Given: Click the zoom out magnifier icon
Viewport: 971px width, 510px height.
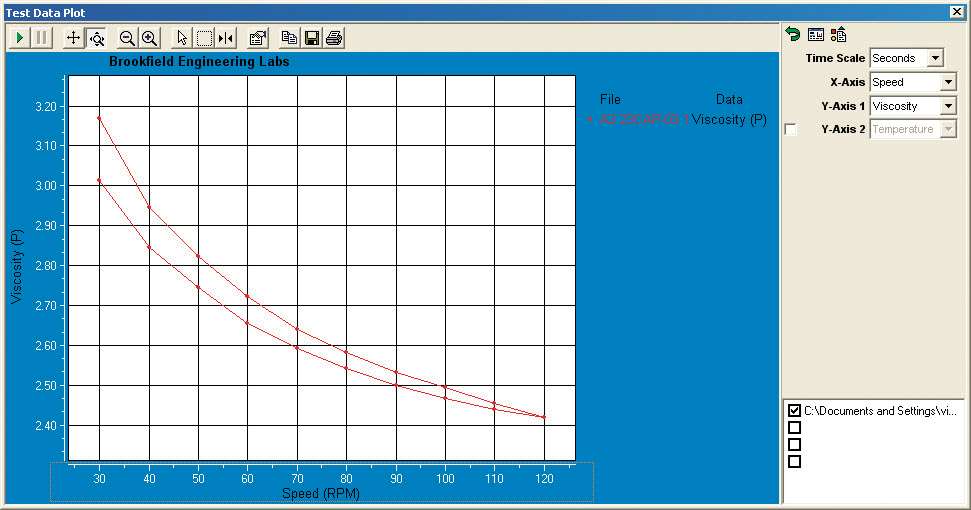Looking at the screenshot, I should [x=127, y=38].
